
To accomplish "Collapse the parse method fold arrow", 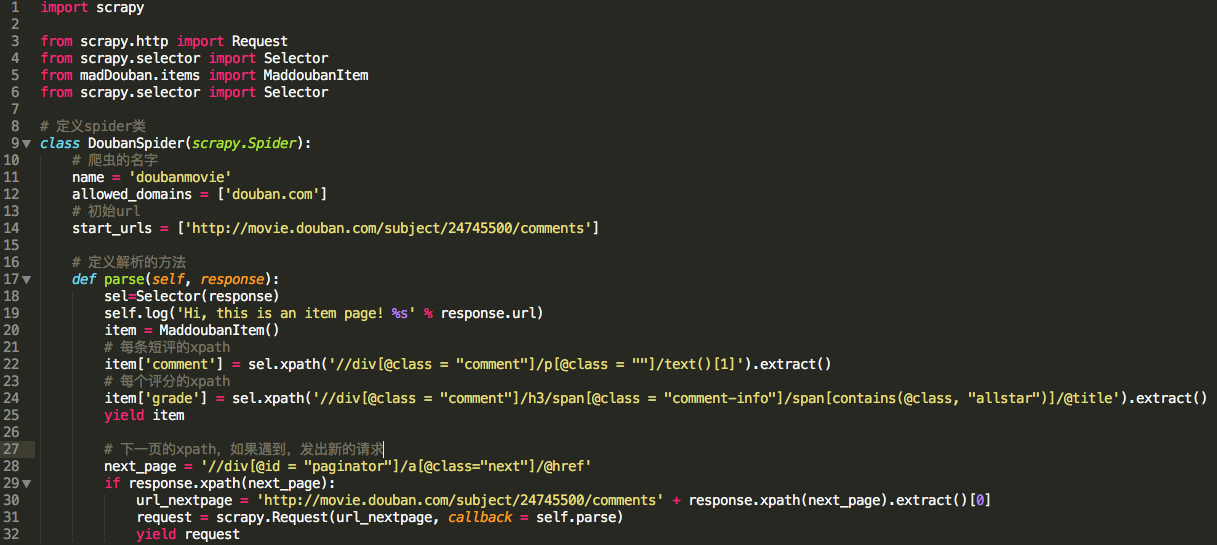I will click(x=27, y=279).
